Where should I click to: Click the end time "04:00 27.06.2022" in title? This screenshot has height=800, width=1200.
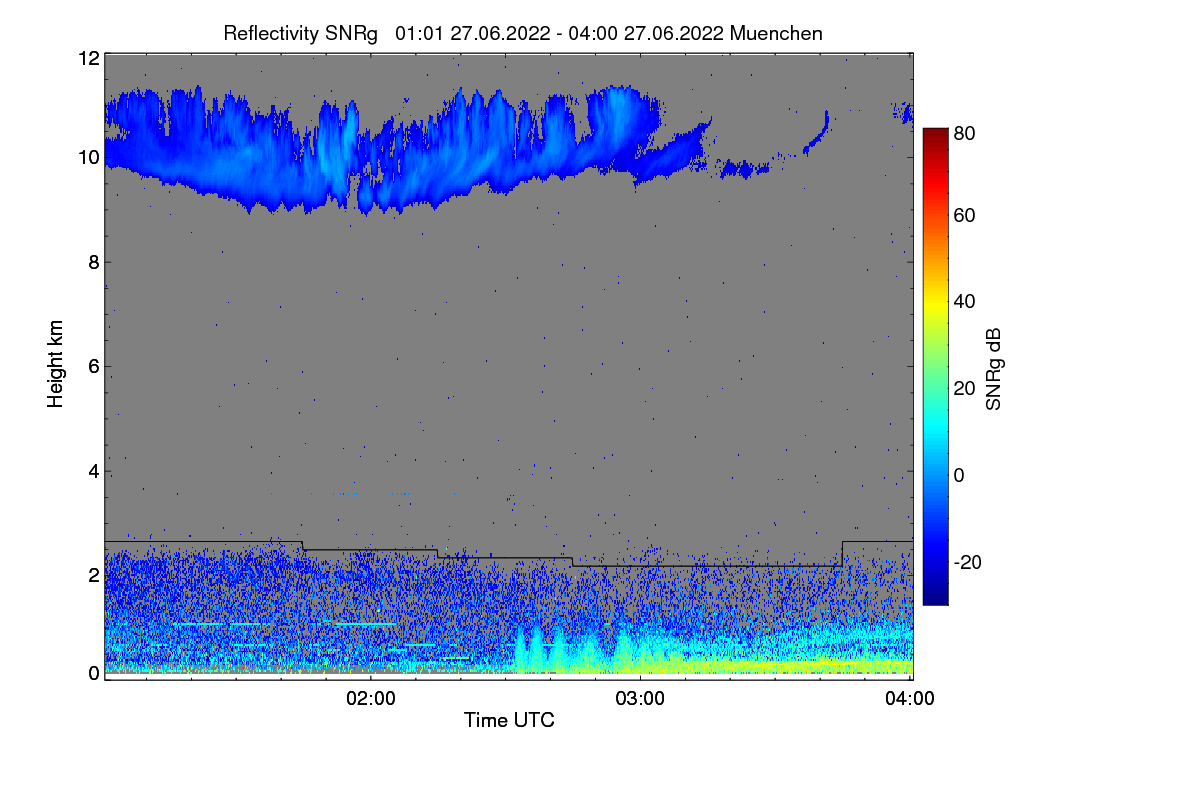coord(646,33)
